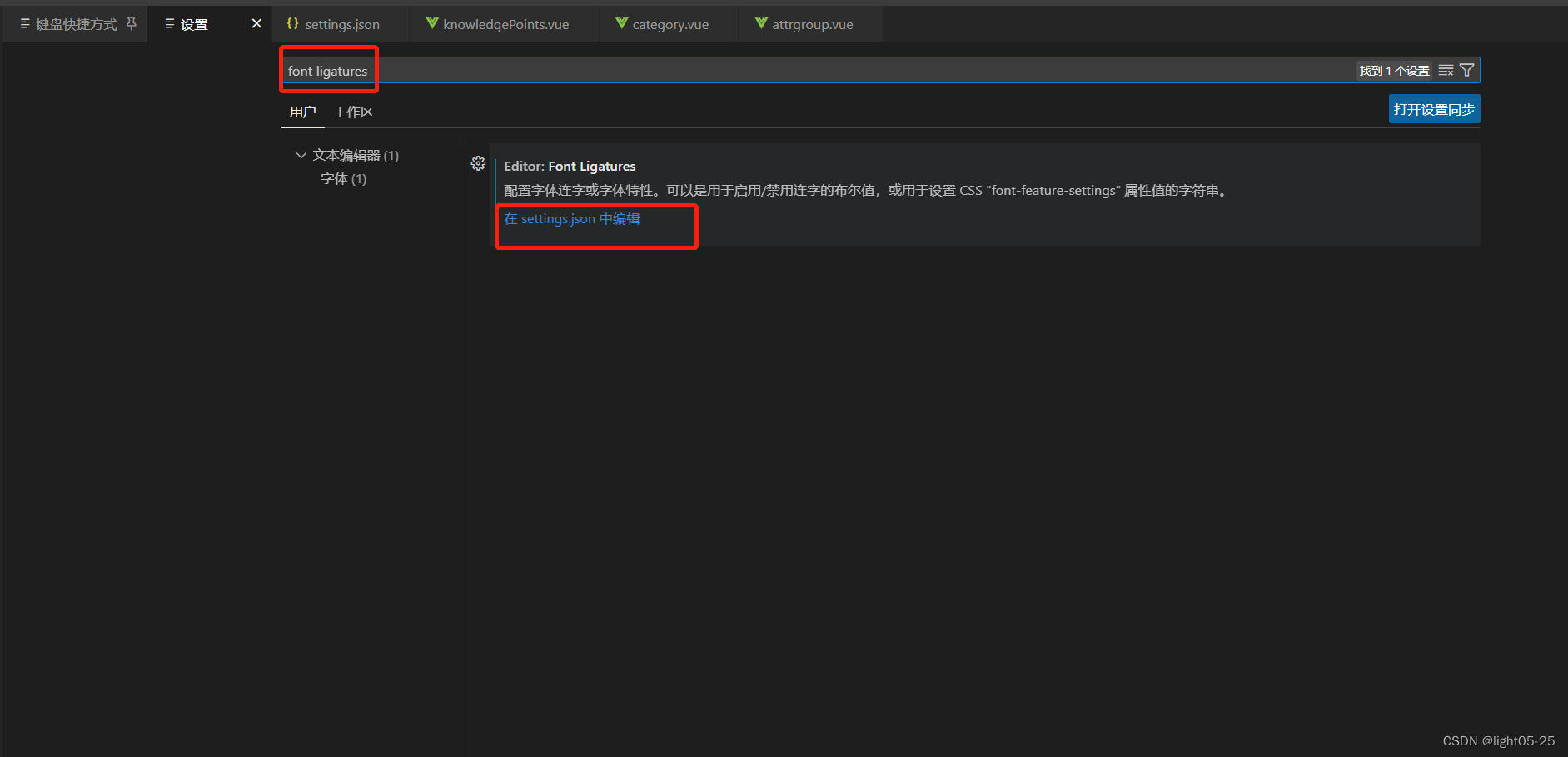Screen dimensions: 1568x757
Task: Open 在 settings.json 中编辑 link
Action: pos(572,218)
